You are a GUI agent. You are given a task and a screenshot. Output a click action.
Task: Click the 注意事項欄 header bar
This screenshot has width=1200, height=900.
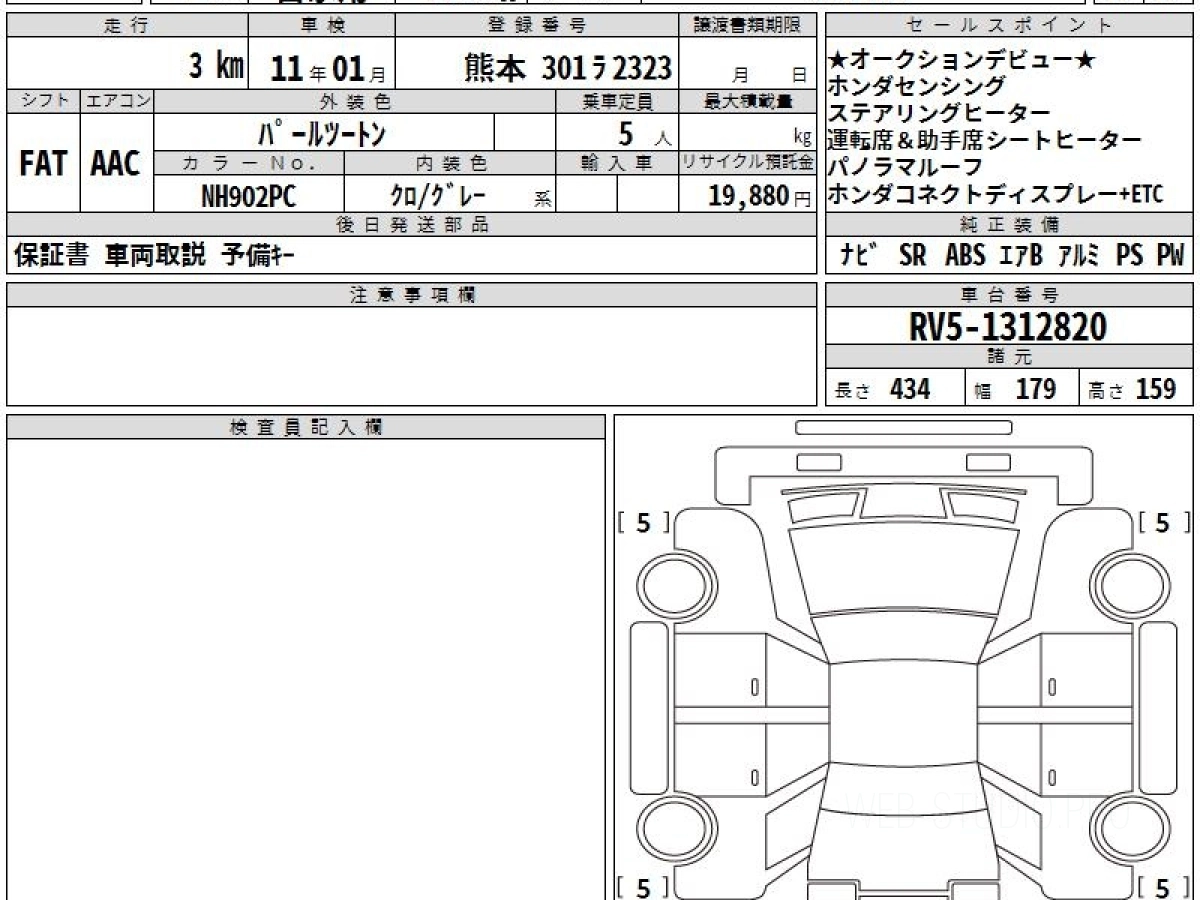tap(411, 294)
